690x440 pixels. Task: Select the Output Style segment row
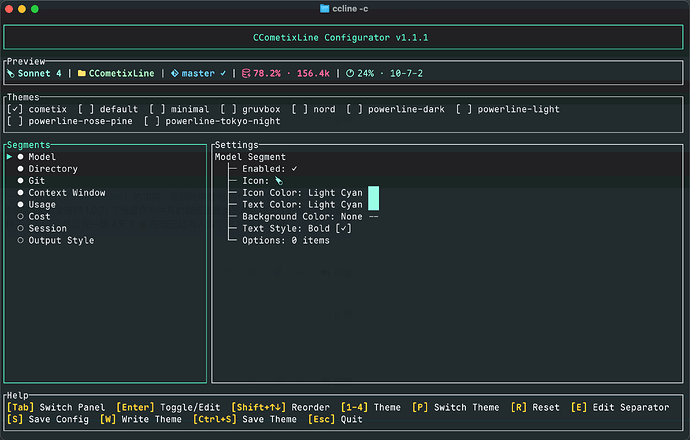105,240
